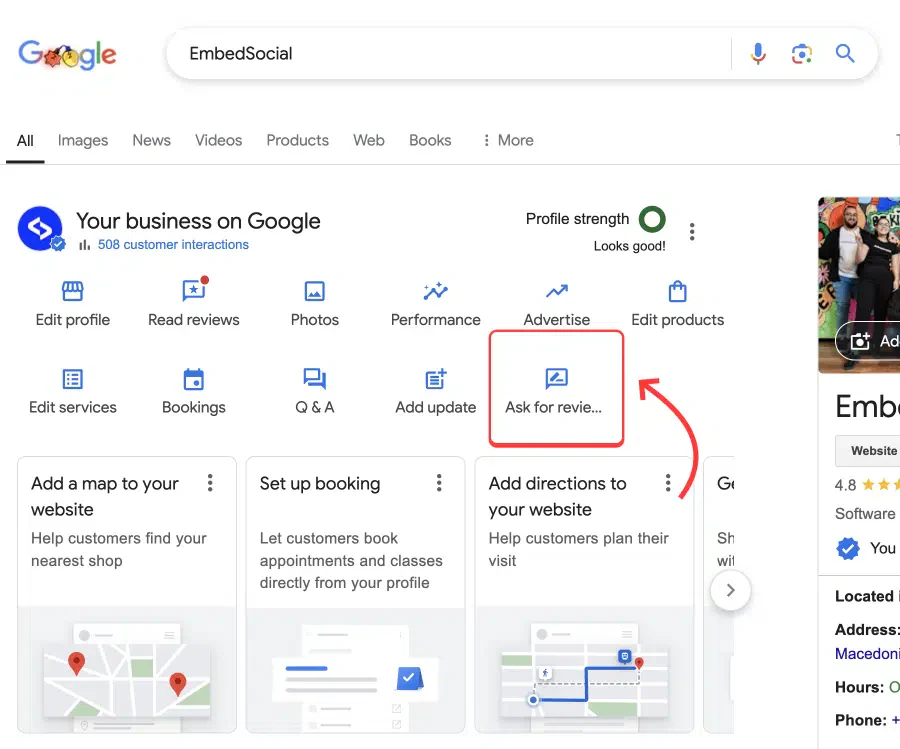Open Read reviews icon
900x749 pixels.
pyautogui.click(x=194, y=291)
